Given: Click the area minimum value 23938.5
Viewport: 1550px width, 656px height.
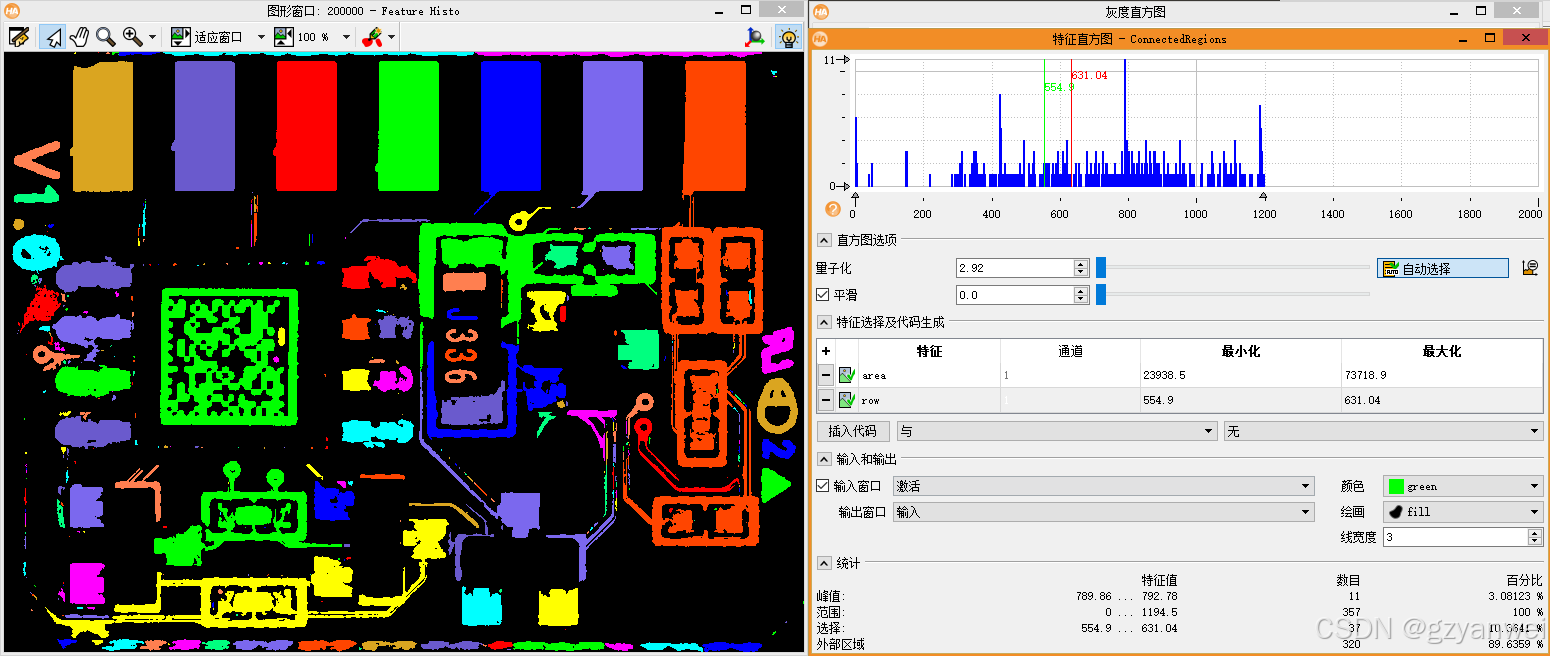Looking at the screenshot, I should 1240,376.
